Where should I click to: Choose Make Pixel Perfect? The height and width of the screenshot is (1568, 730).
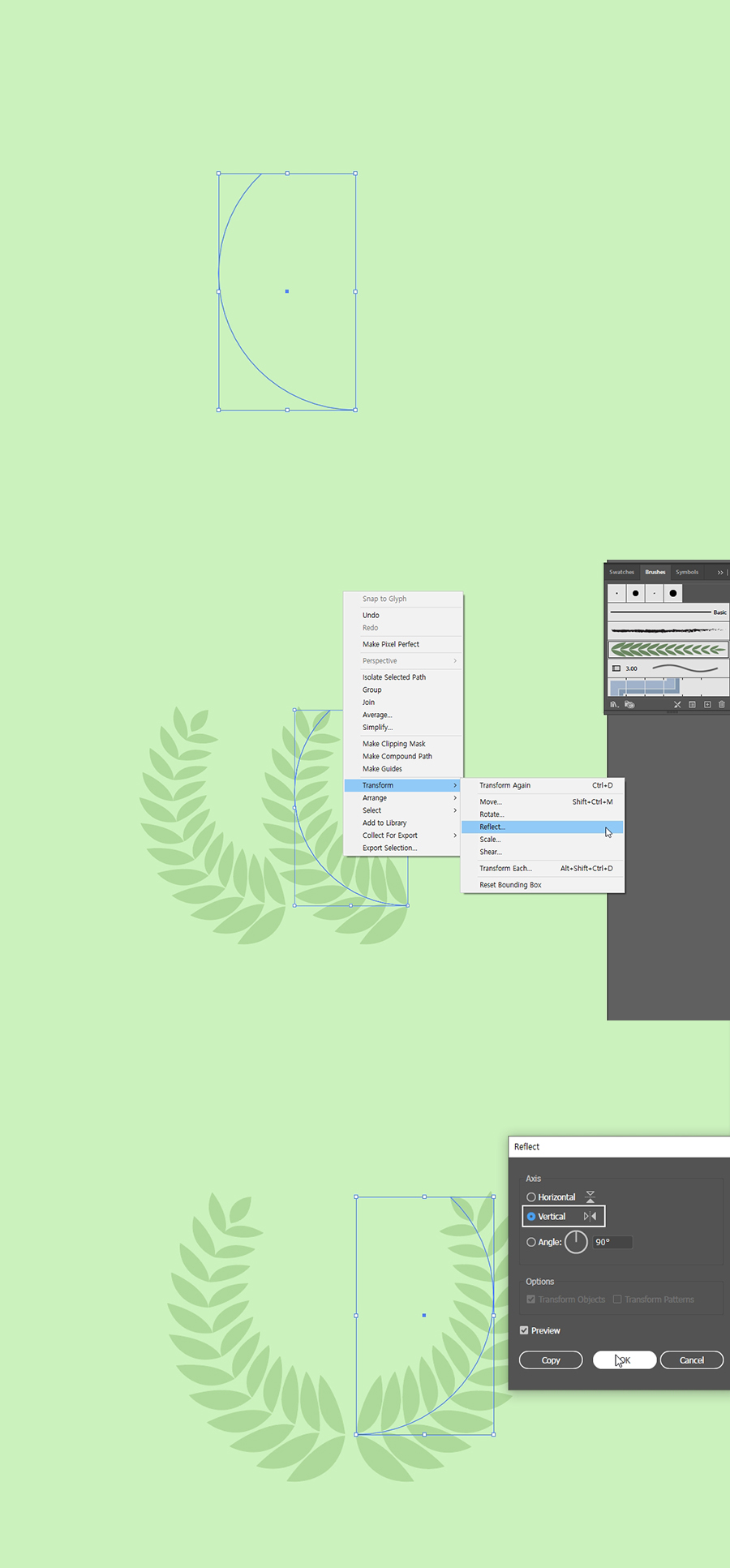(x=402, y=644)
